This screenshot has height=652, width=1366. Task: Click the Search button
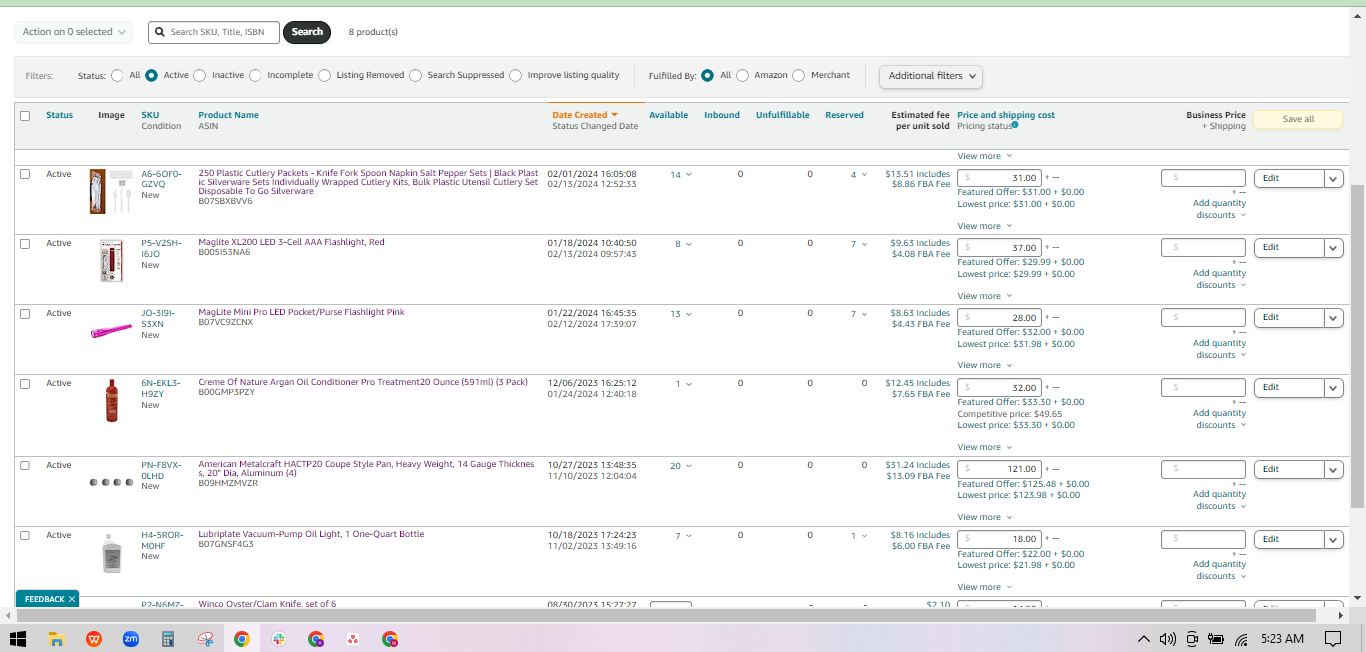coord(307,32)
